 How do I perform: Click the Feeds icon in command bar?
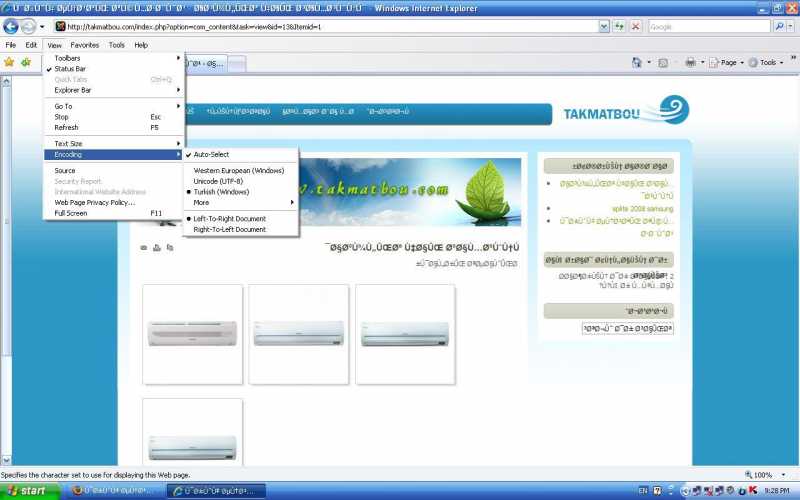663,63
